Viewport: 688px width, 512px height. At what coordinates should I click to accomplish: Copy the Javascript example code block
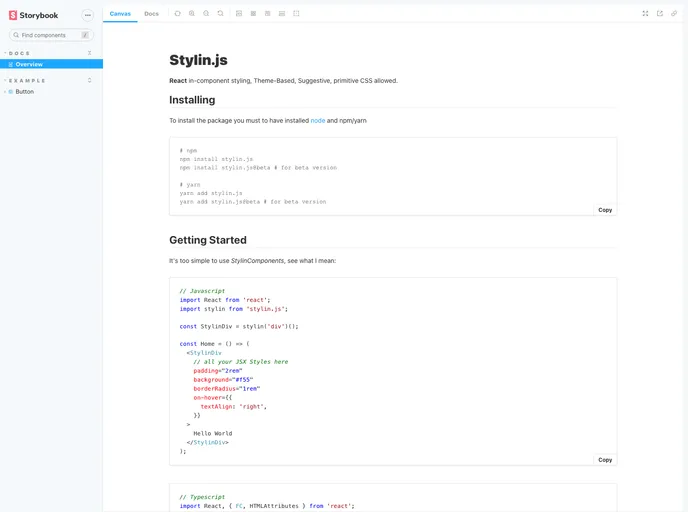605,460
